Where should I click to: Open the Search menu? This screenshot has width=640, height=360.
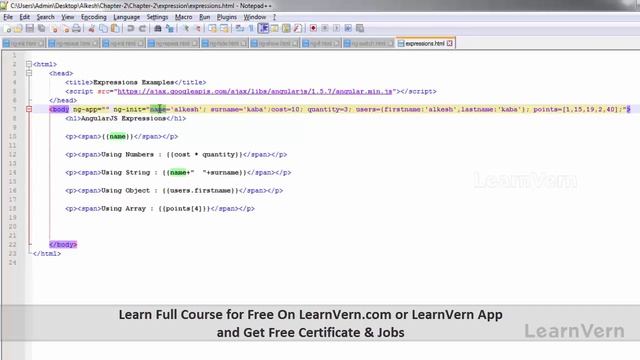tap(45, 17)
